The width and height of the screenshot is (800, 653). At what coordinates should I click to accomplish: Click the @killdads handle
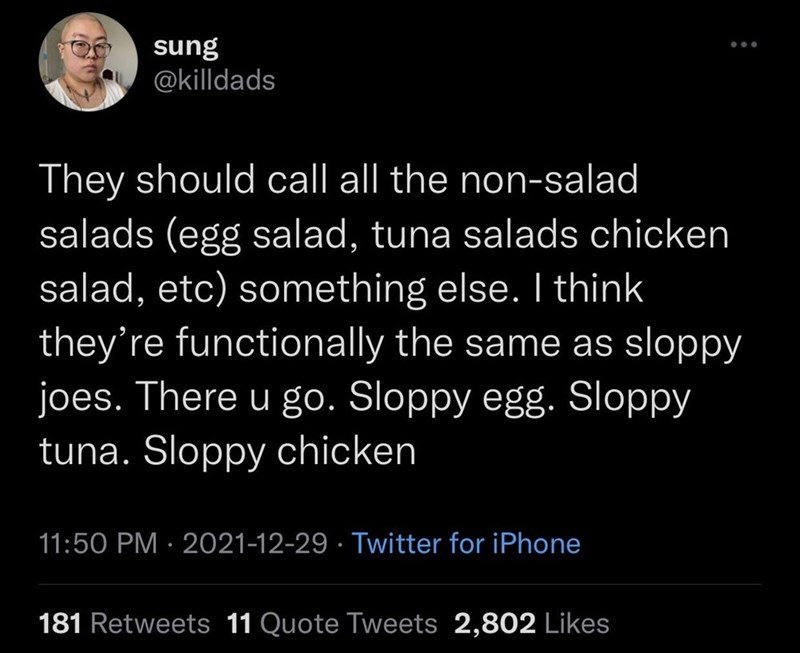213,79
